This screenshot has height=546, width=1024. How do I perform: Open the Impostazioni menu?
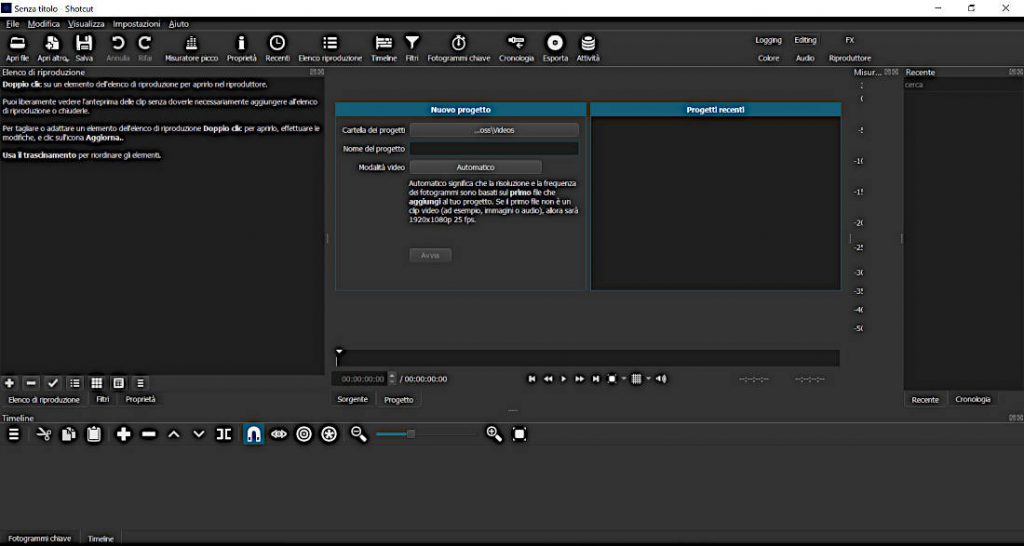pyautogui.click(x=136, y=23)
